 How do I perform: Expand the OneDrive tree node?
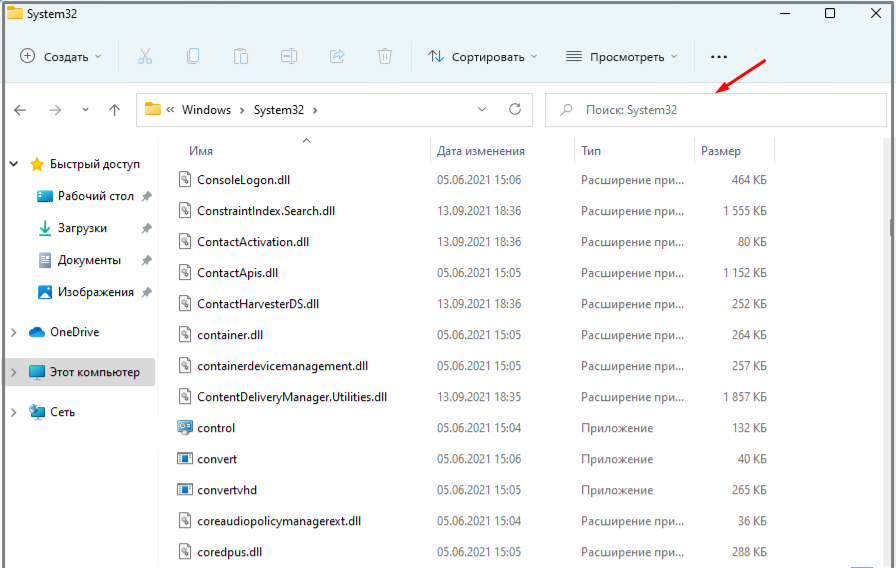13,332
